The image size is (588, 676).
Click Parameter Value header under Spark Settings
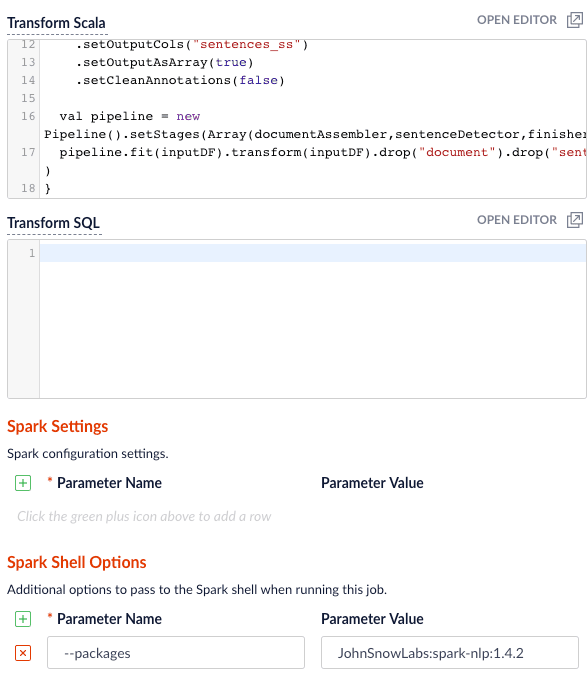372,483
